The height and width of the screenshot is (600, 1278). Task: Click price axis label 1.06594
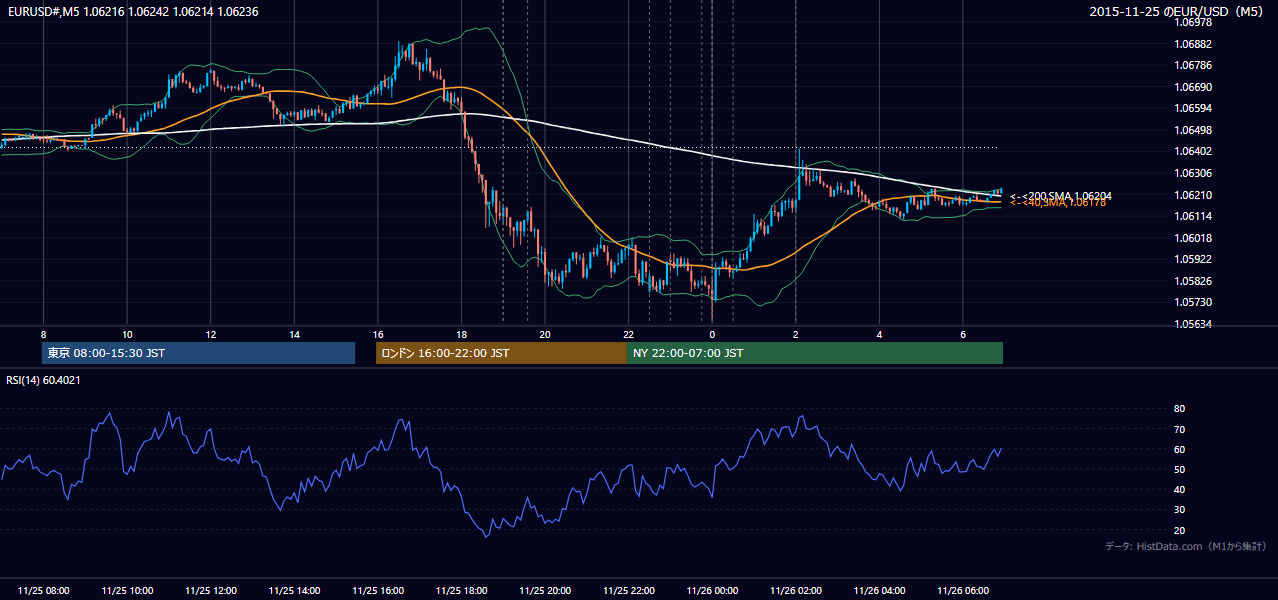pos(1193,108)
